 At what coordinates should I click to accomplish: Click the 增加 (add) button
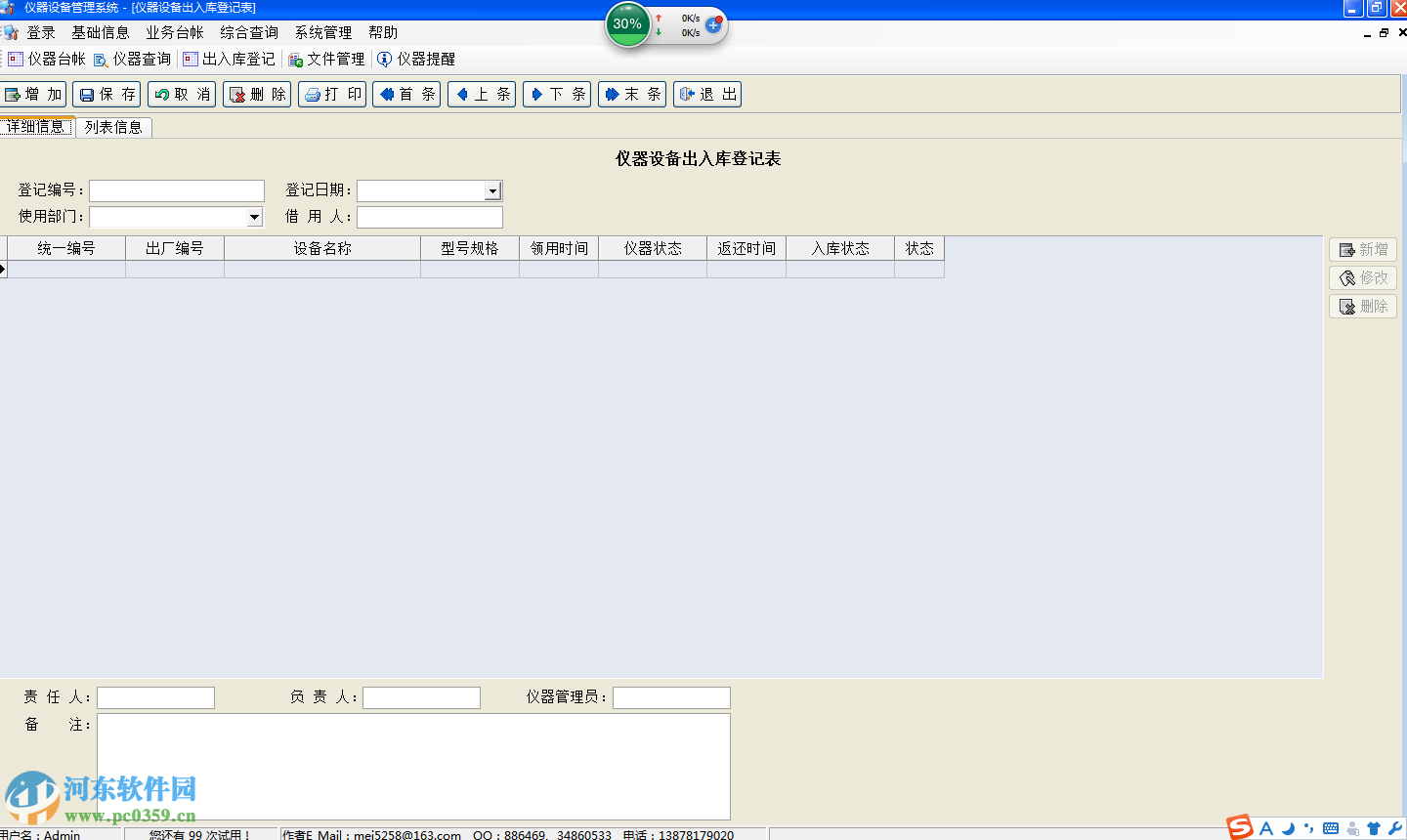[x=33, y=95]
